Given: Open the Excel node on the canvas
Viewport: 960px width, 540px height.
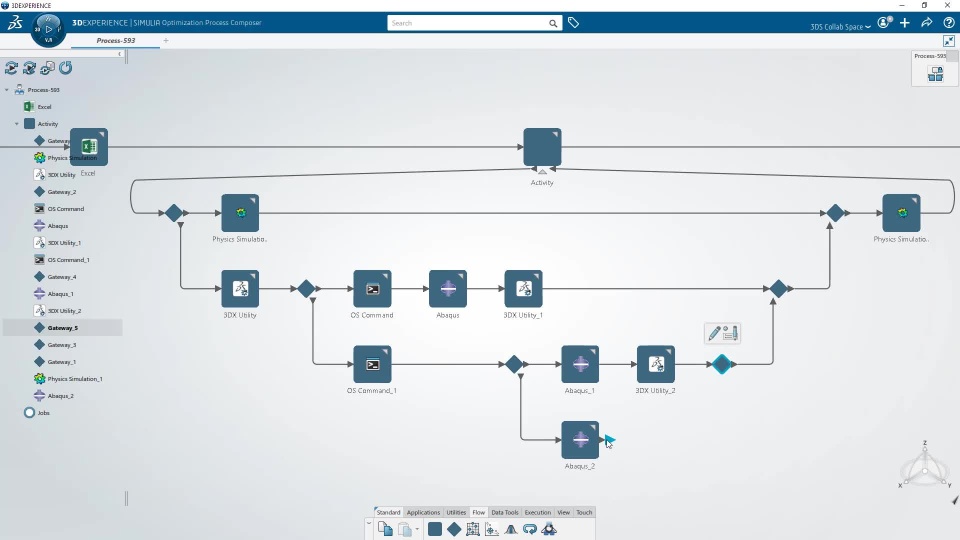Looking at the screenshot, I should tap(89, 147).
